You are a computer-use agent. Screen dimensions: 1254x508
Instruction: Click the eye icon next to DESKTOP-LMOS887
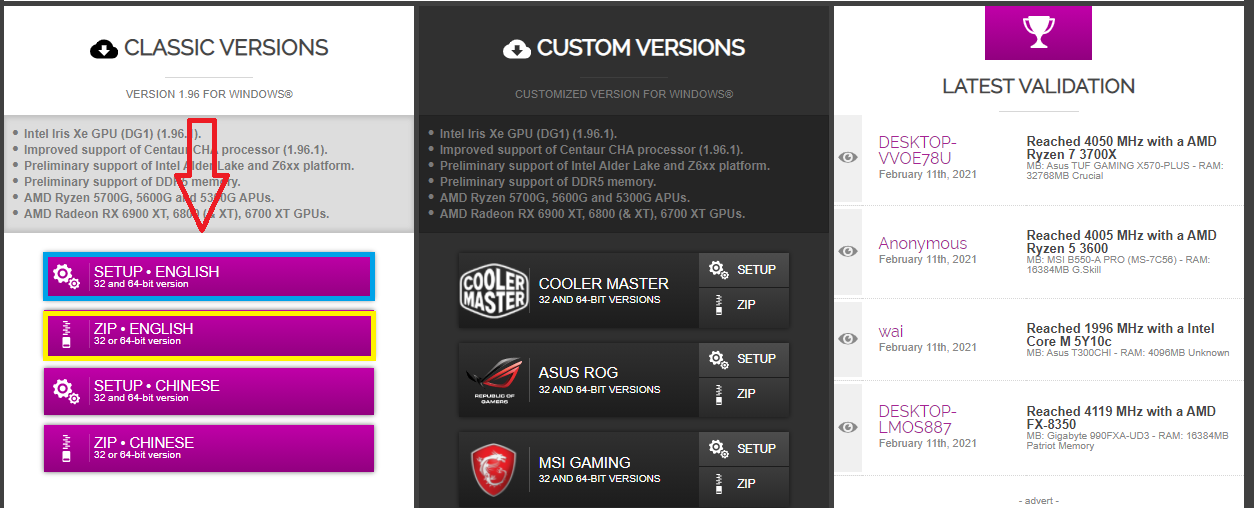tap(848, 427)
